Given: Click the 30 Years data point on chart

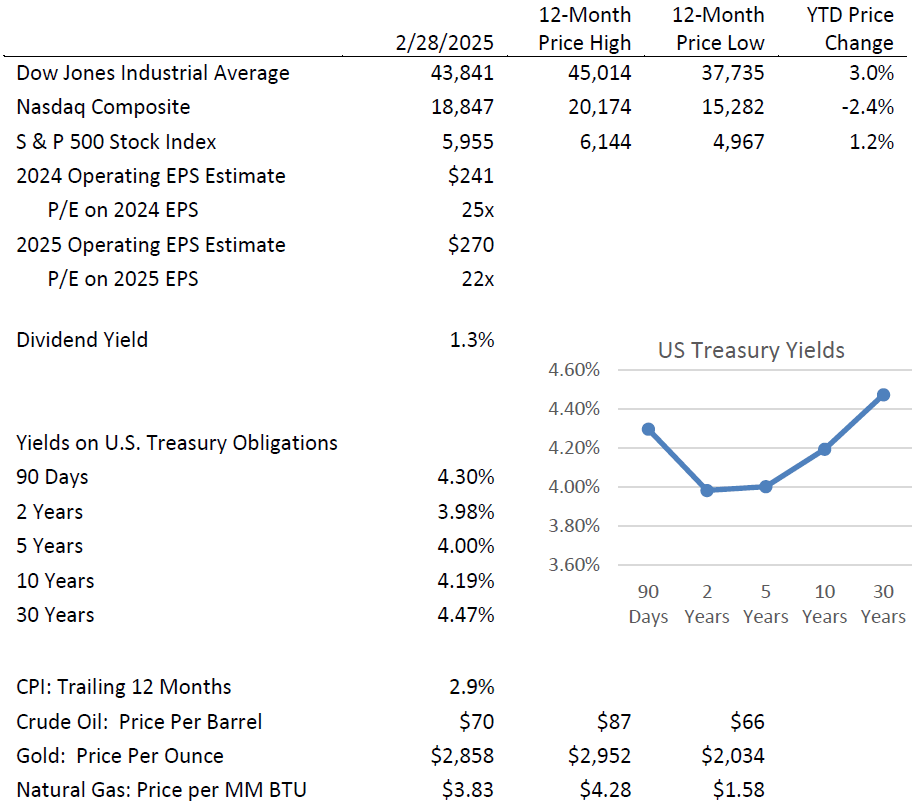Looking at the screenshot, I should point(884,395).
